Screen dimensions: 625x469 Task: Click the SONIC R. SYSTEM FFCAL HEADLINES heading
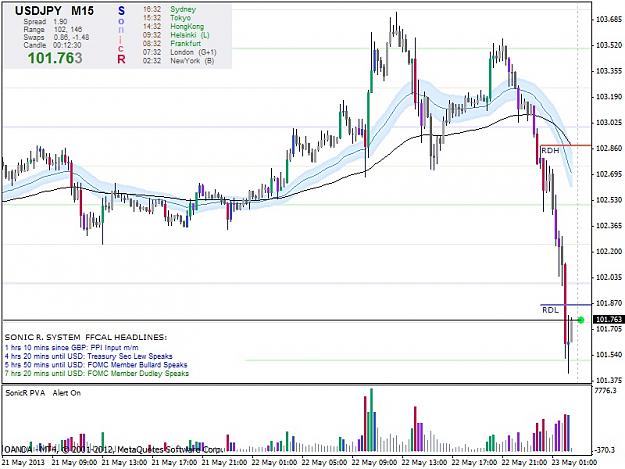86,338
